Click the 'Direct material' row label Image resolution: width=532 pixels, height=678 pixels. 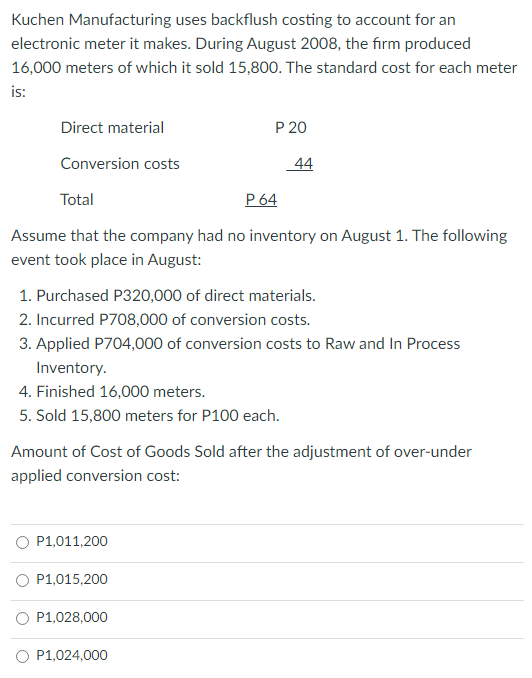pos(112,128)
